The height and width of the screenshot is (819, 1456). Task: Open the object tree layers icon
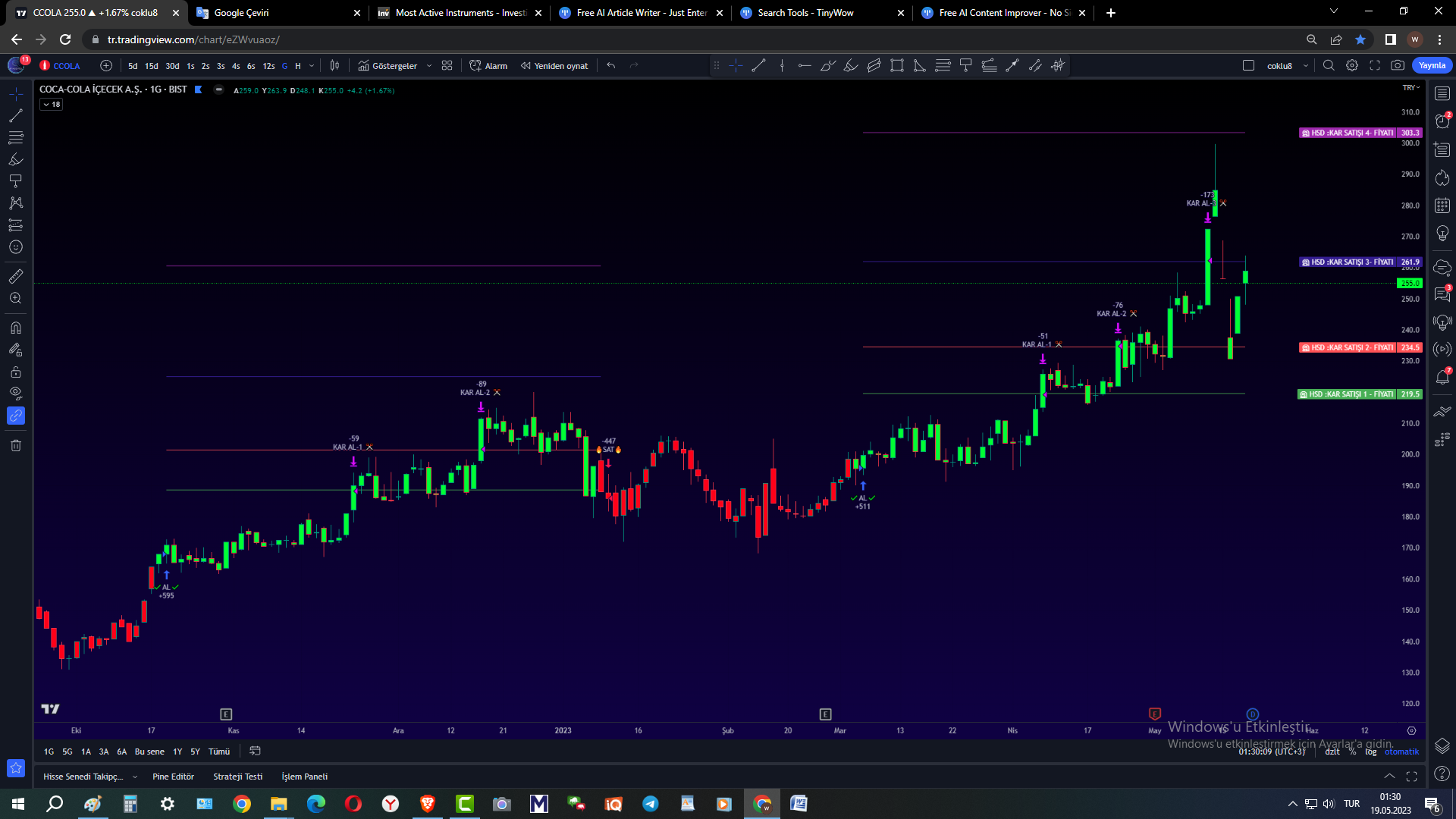point(1442,745)
